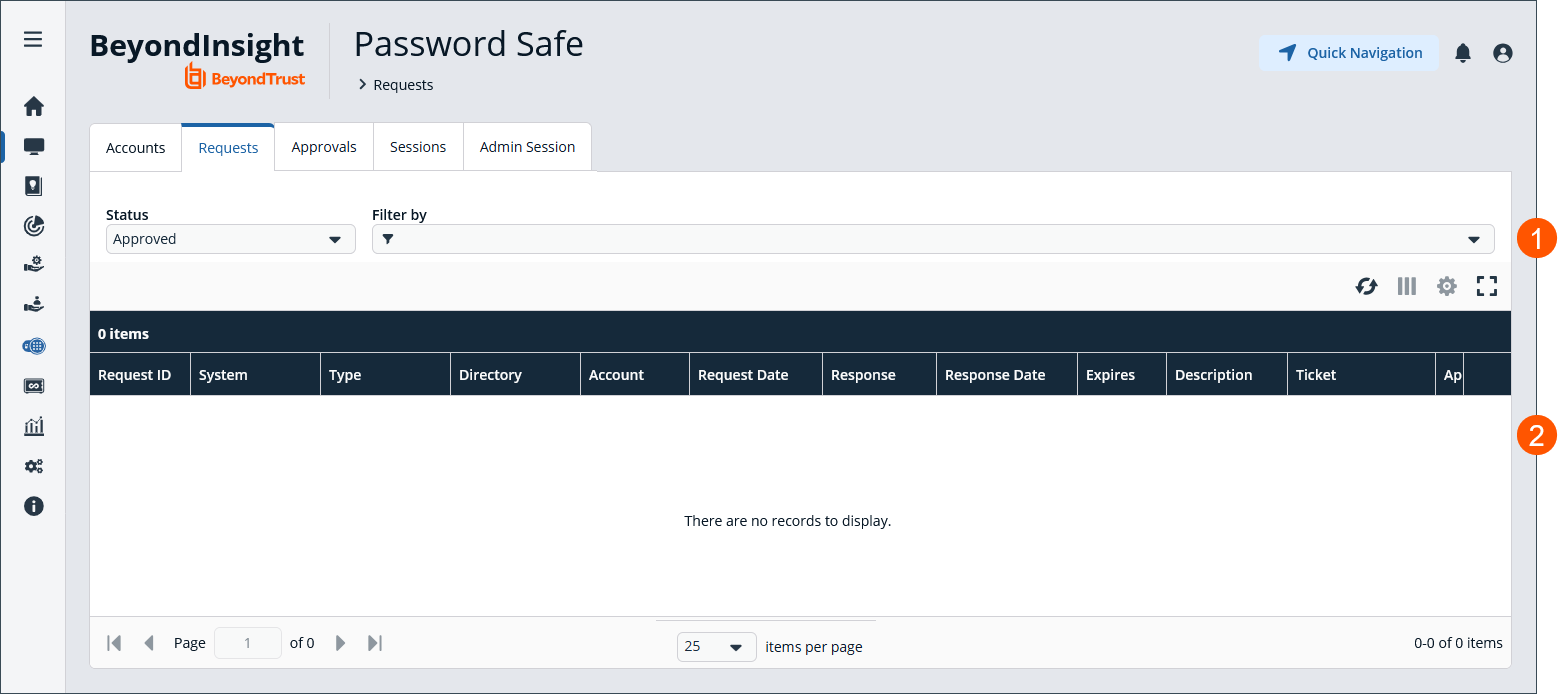
Task: Open the user profile icon
Action: click(1502, 53)
